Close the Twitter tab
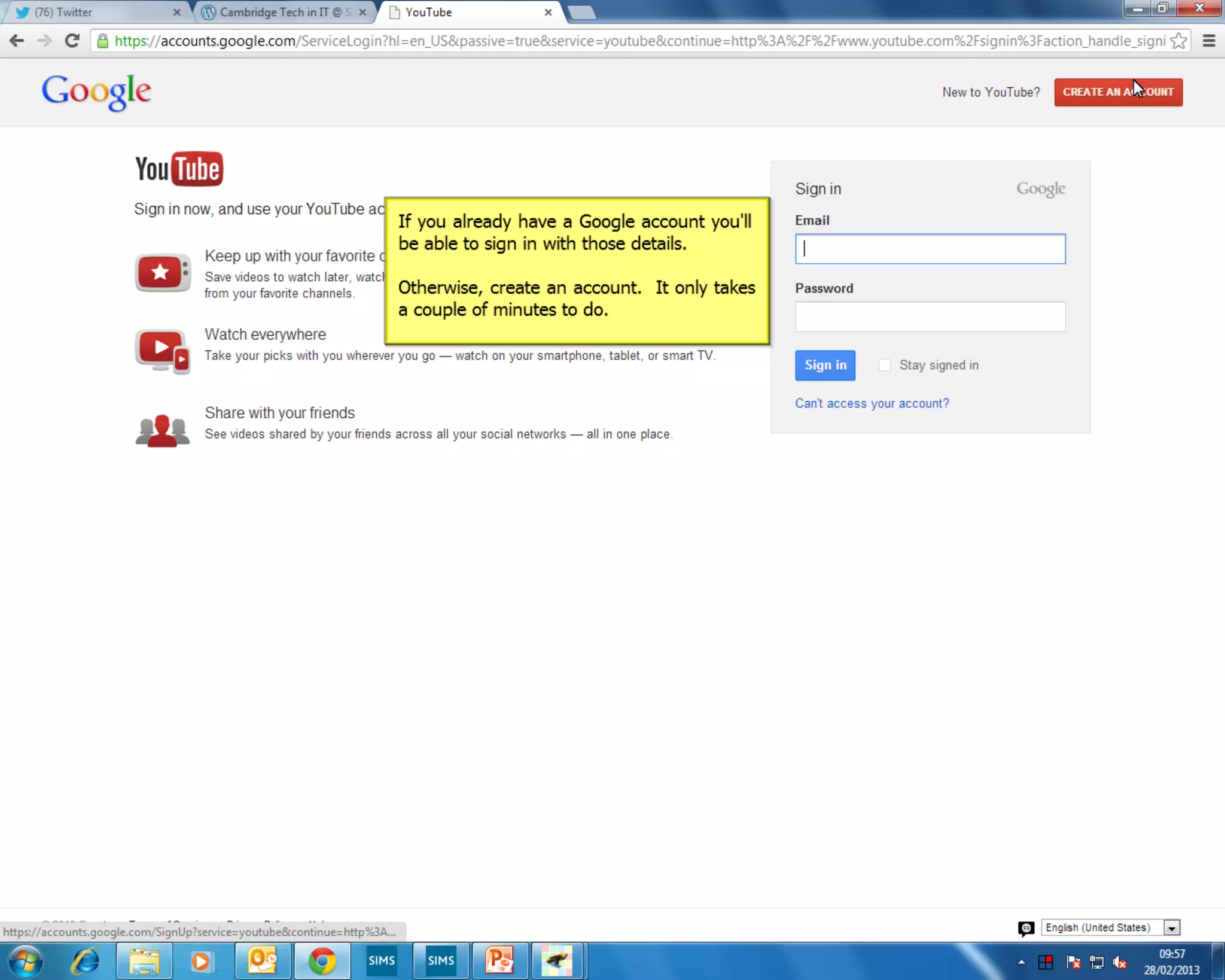Screen dimensions: 1225x980 176,12
